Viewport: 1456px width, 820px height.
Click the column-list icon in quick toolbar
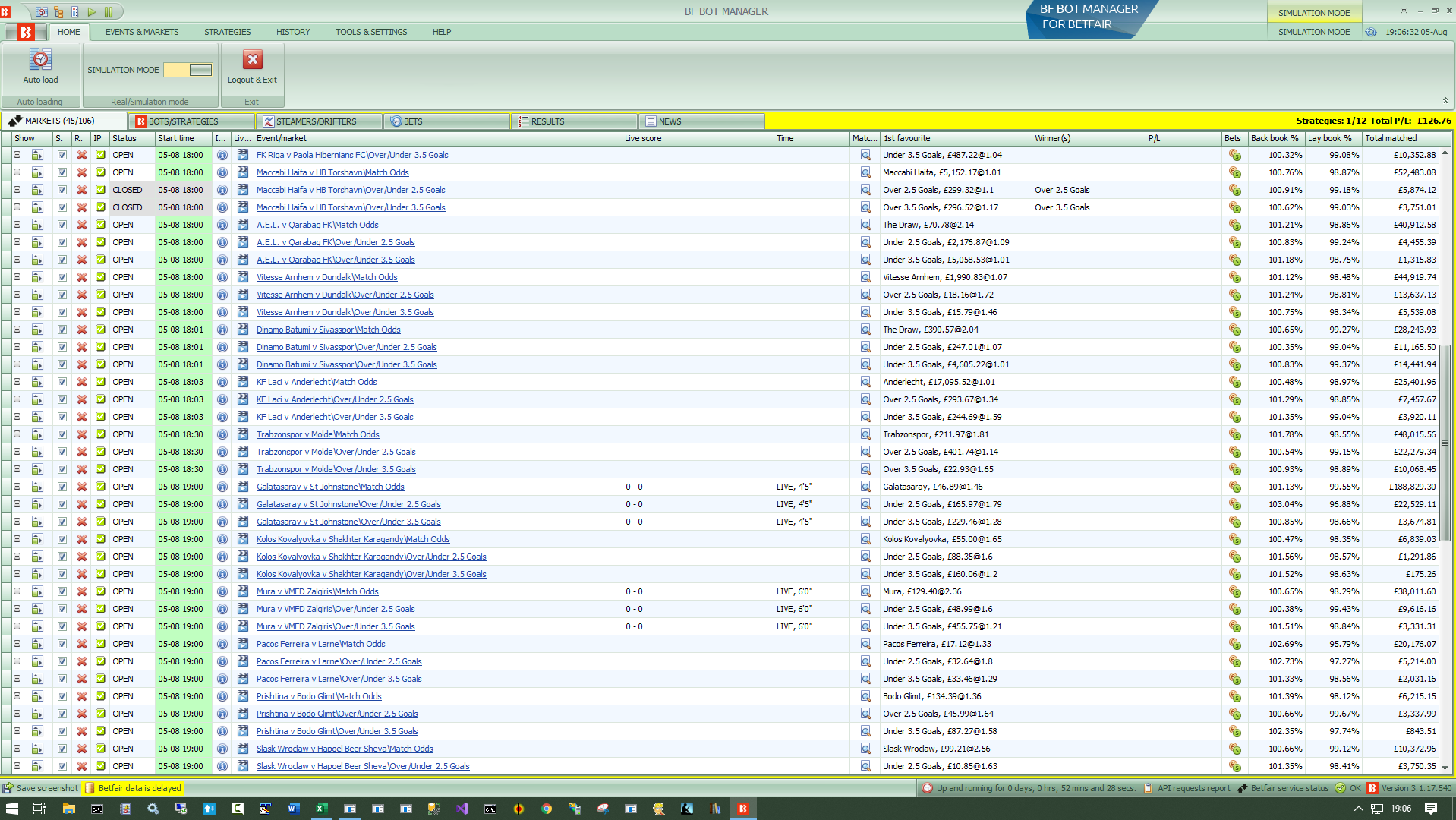74,12
